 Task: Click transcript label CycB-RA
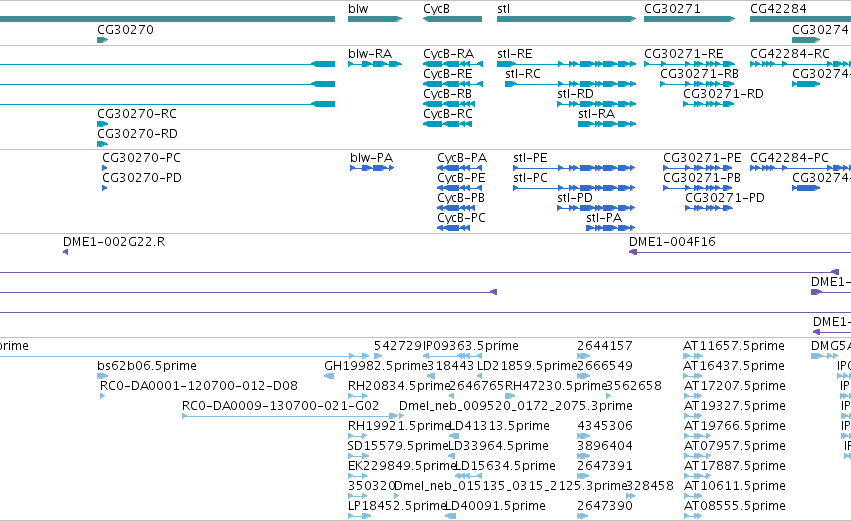[449, 54]
